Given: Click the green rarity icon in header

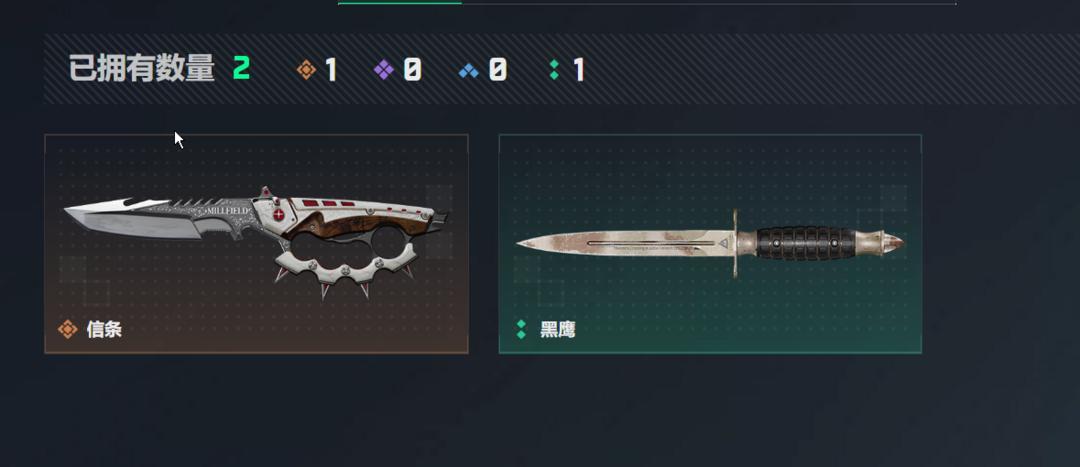Looking at the screenshot, I should click(554, 70).
